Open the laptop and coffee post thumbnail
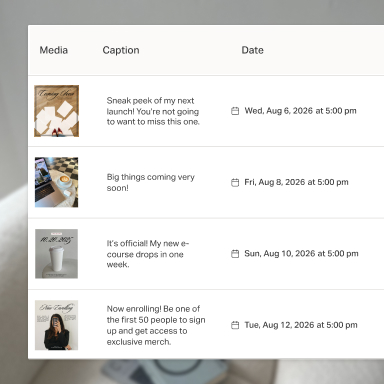 pos(57,182)
